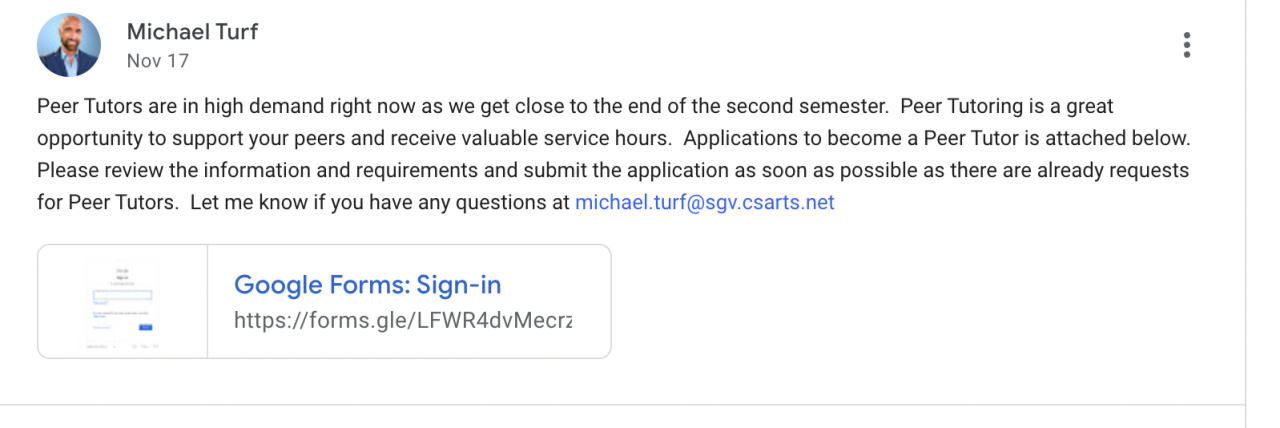Viewport: 1280px width, 428px height.
Task: Click the Nov 17 post date
Action: coord(157,61)
